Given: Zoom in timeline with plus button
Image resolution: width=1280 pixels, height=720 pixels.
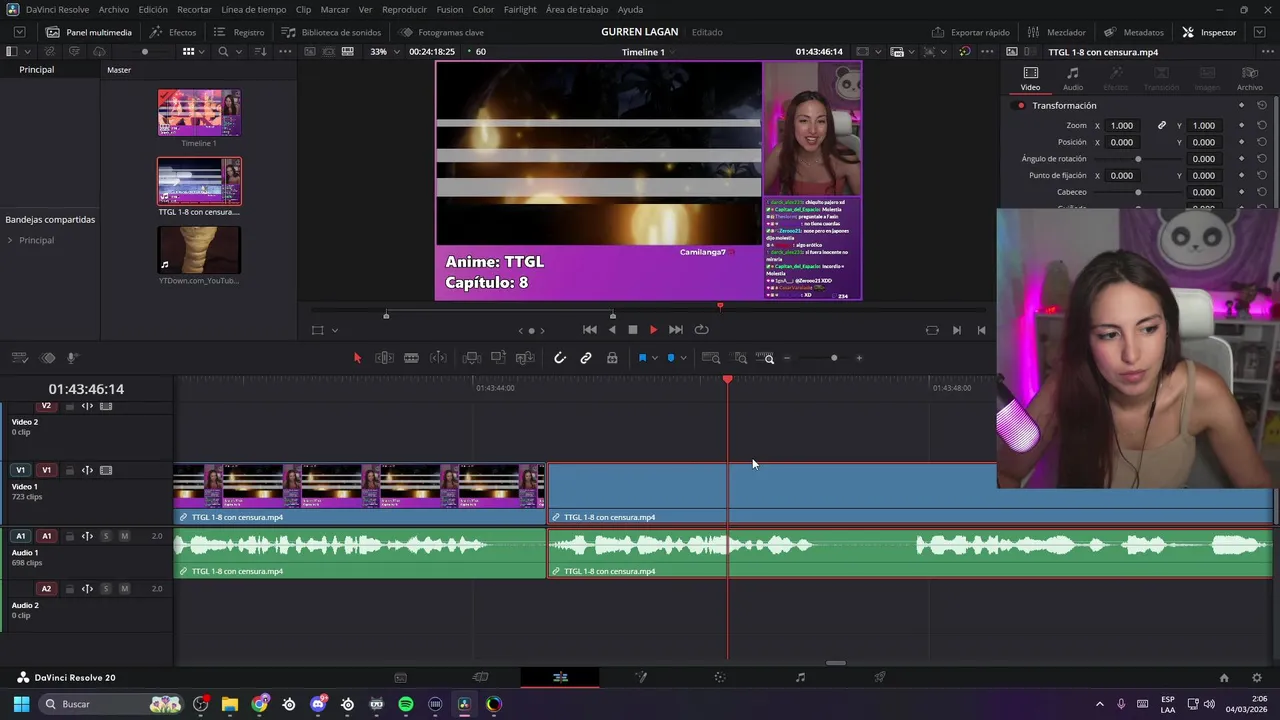Looking at the screenshot, I should tap(858, 358).
